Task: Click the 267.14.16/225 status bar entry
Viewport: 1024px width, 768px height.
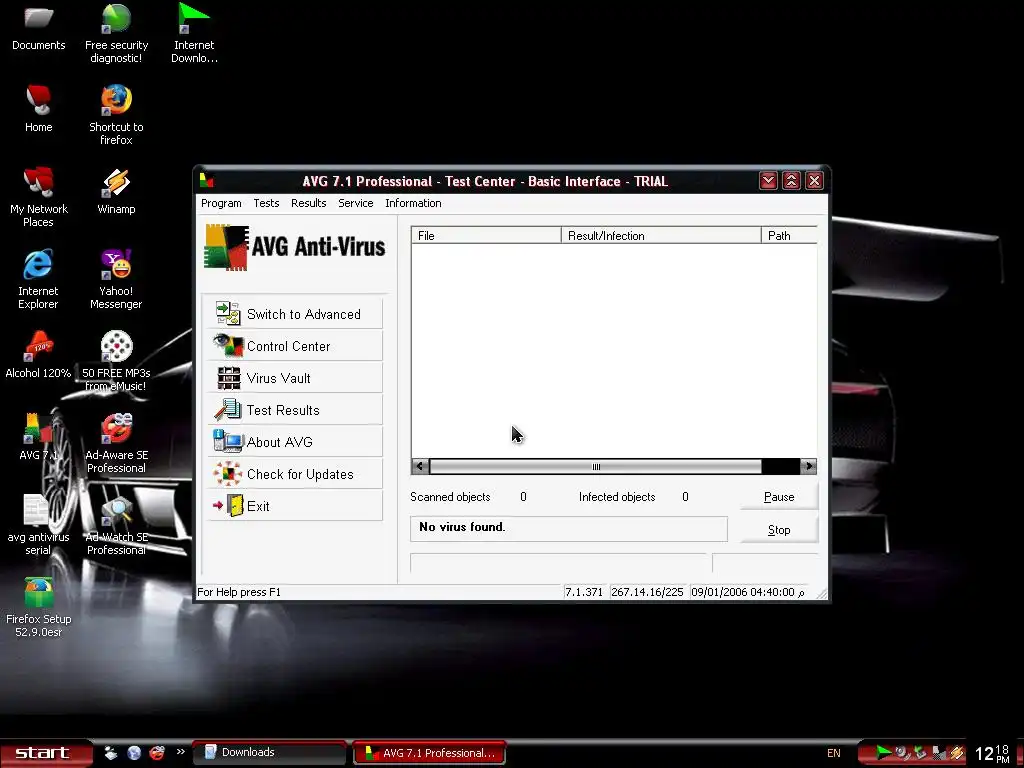Action: point(647,592)
